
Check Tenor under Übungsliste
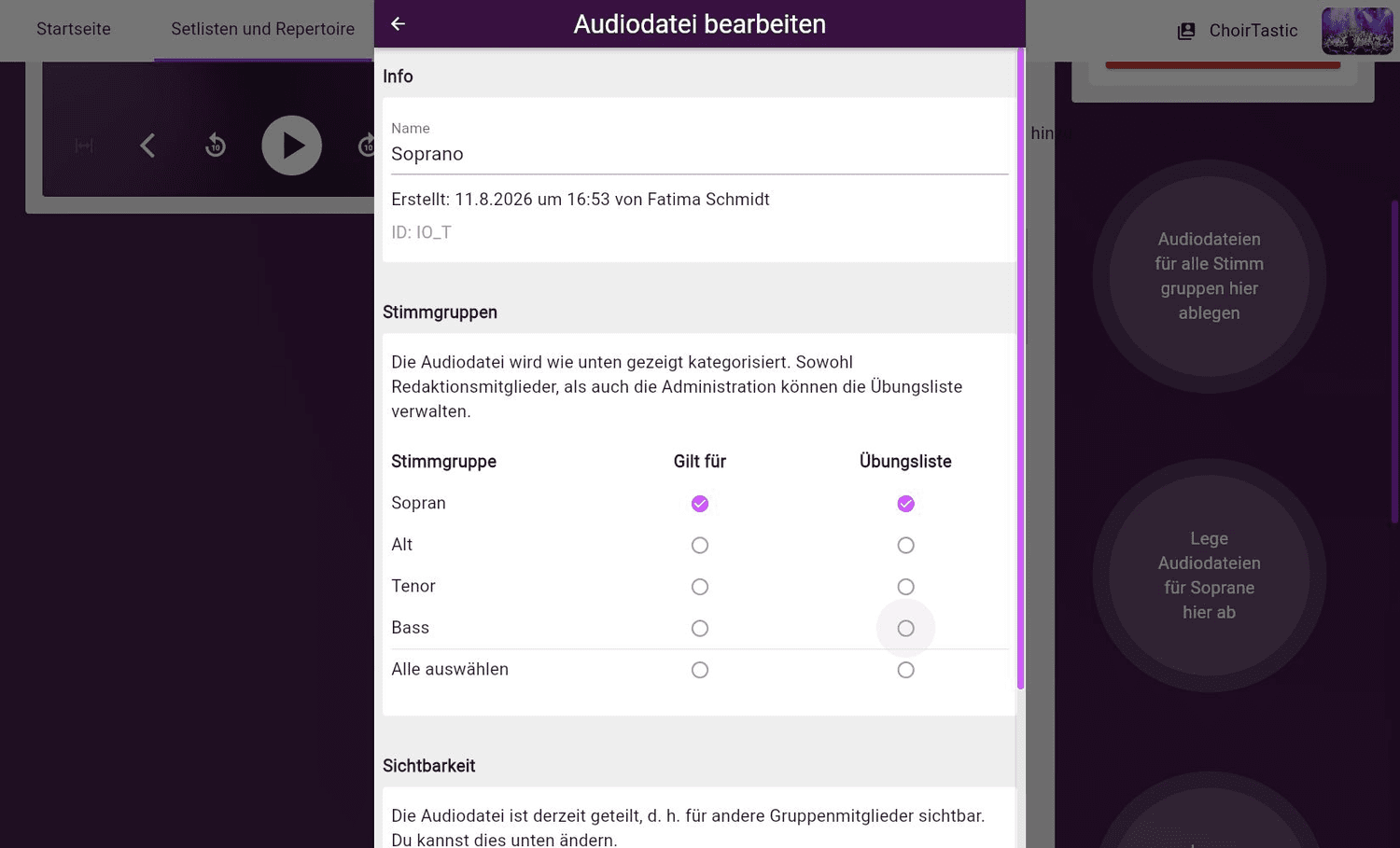click(x=905, y=587)
